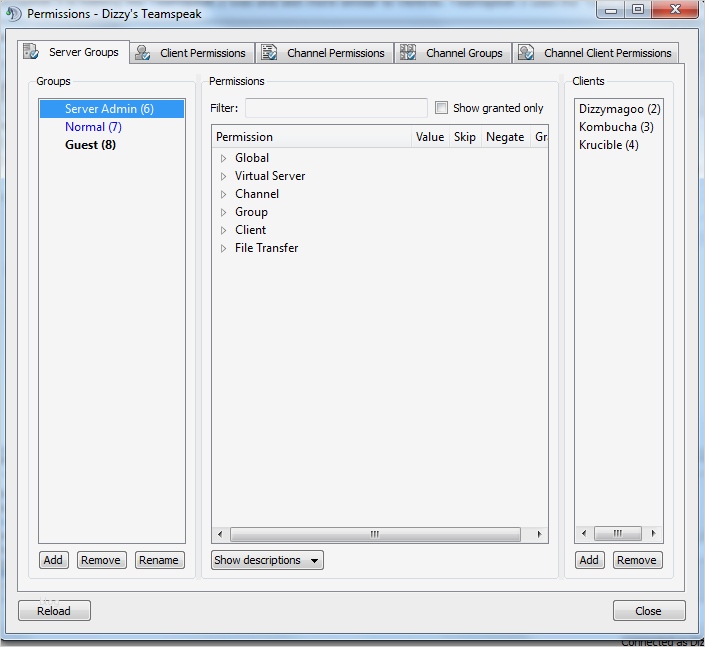Click left arrow of permissions horizontal scrollbar
Screen dimensions: 705x647
point(220,534)
